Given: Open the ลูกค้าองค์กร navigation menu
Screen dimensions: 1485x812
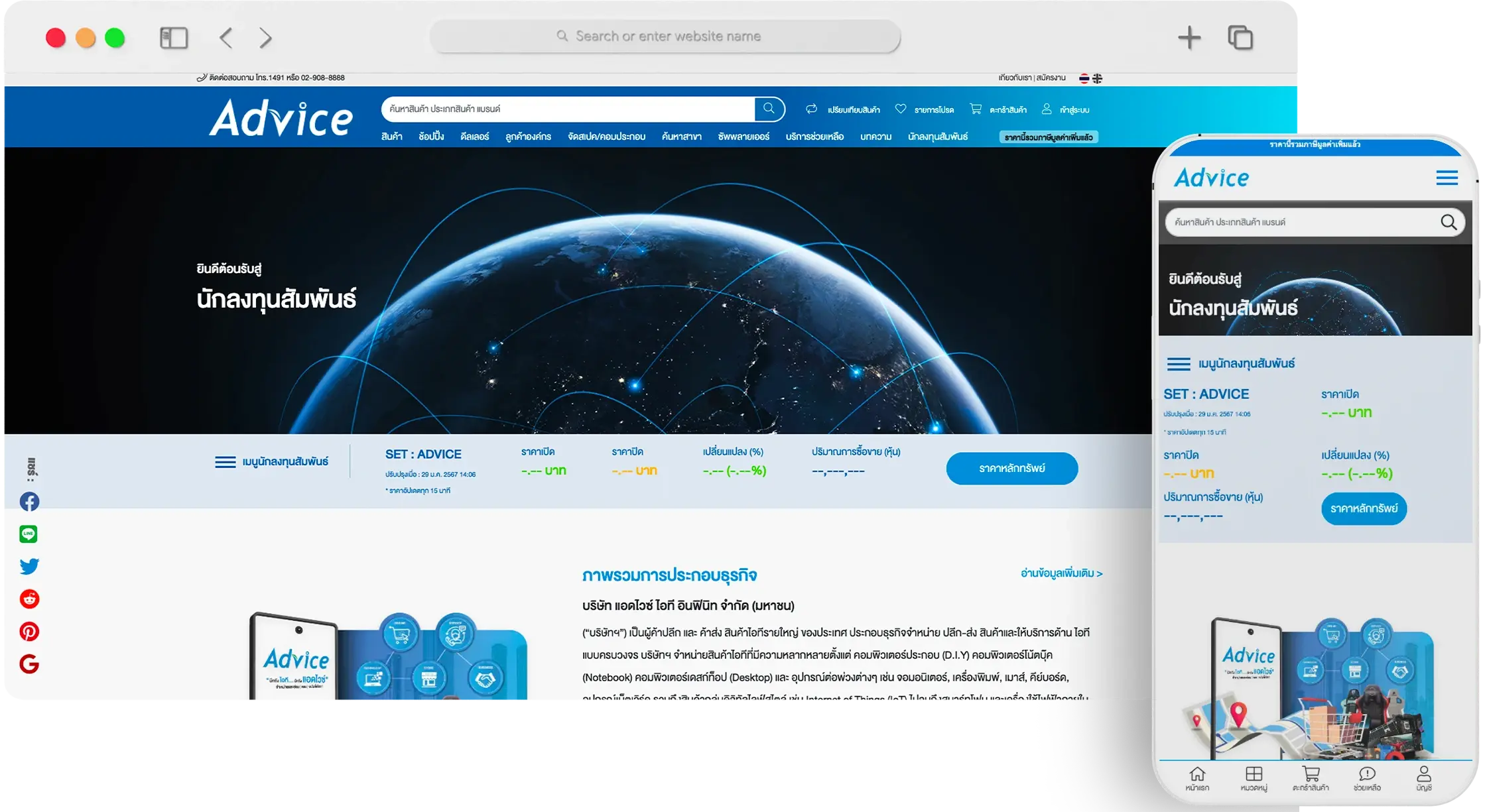Looking at the screenshot, I should click(528, 137).
